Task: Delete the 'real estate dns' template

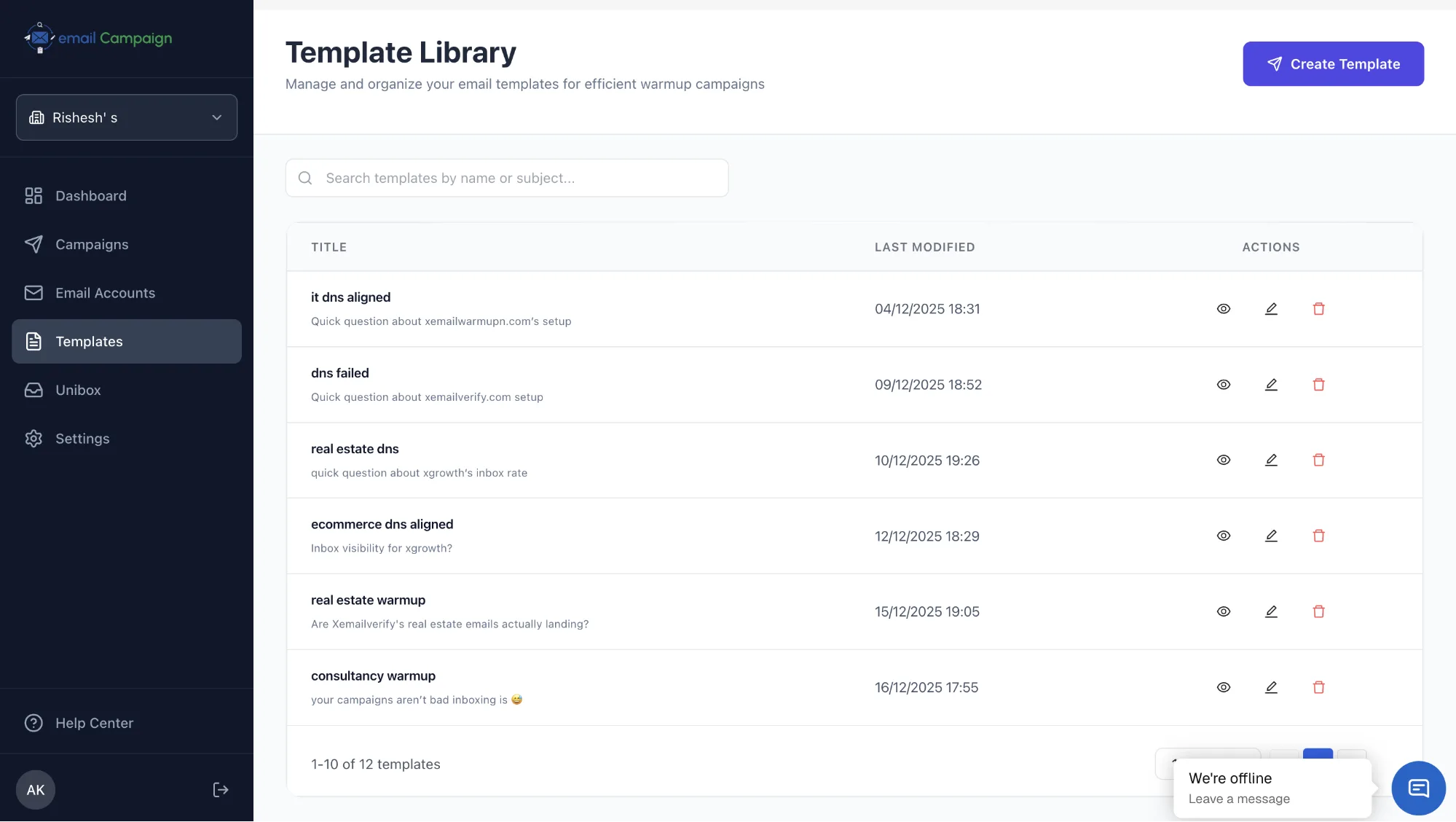Action: (1318, 460)
